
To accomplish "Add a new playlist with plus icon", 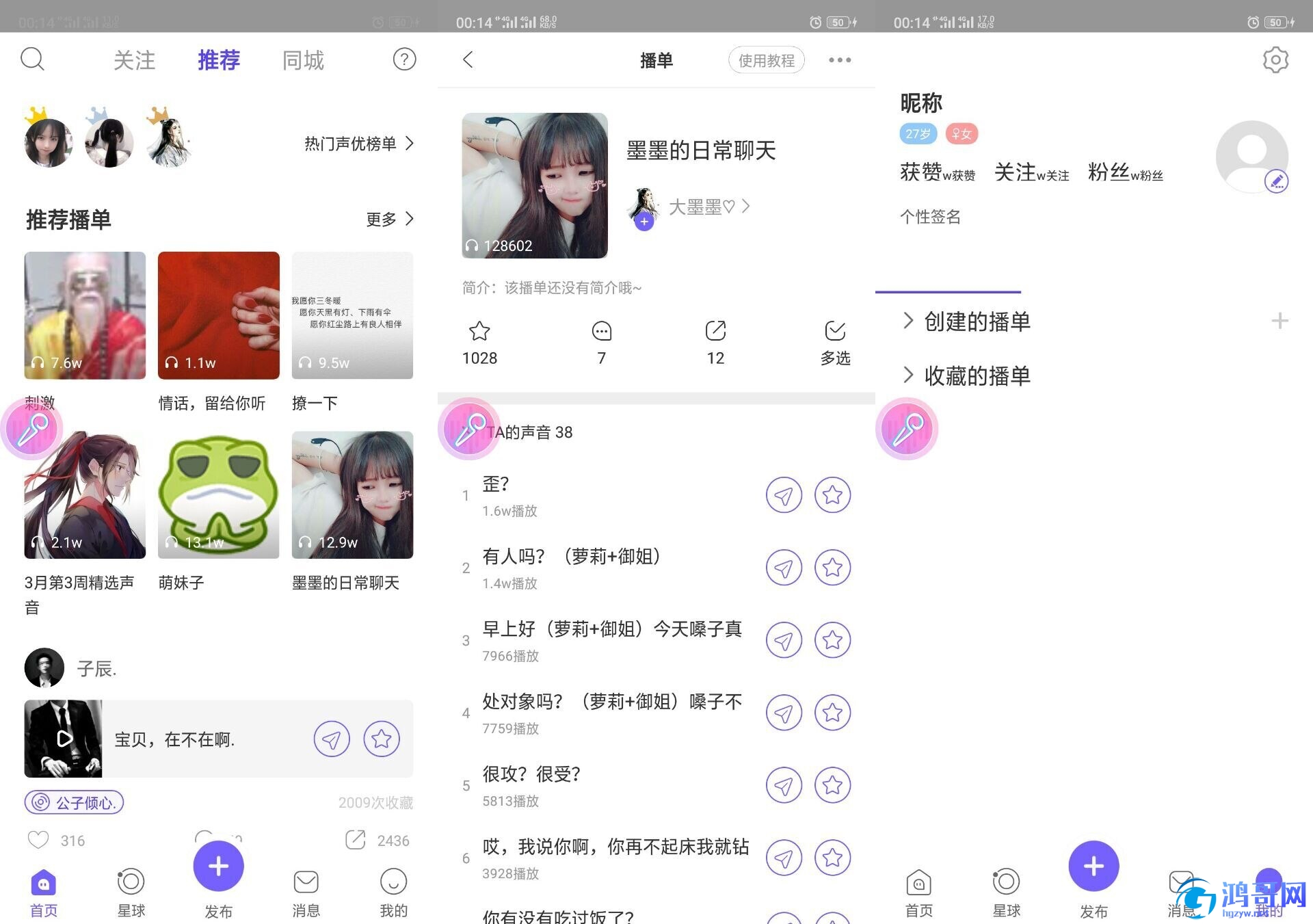I will click(x=1279, y=321).
